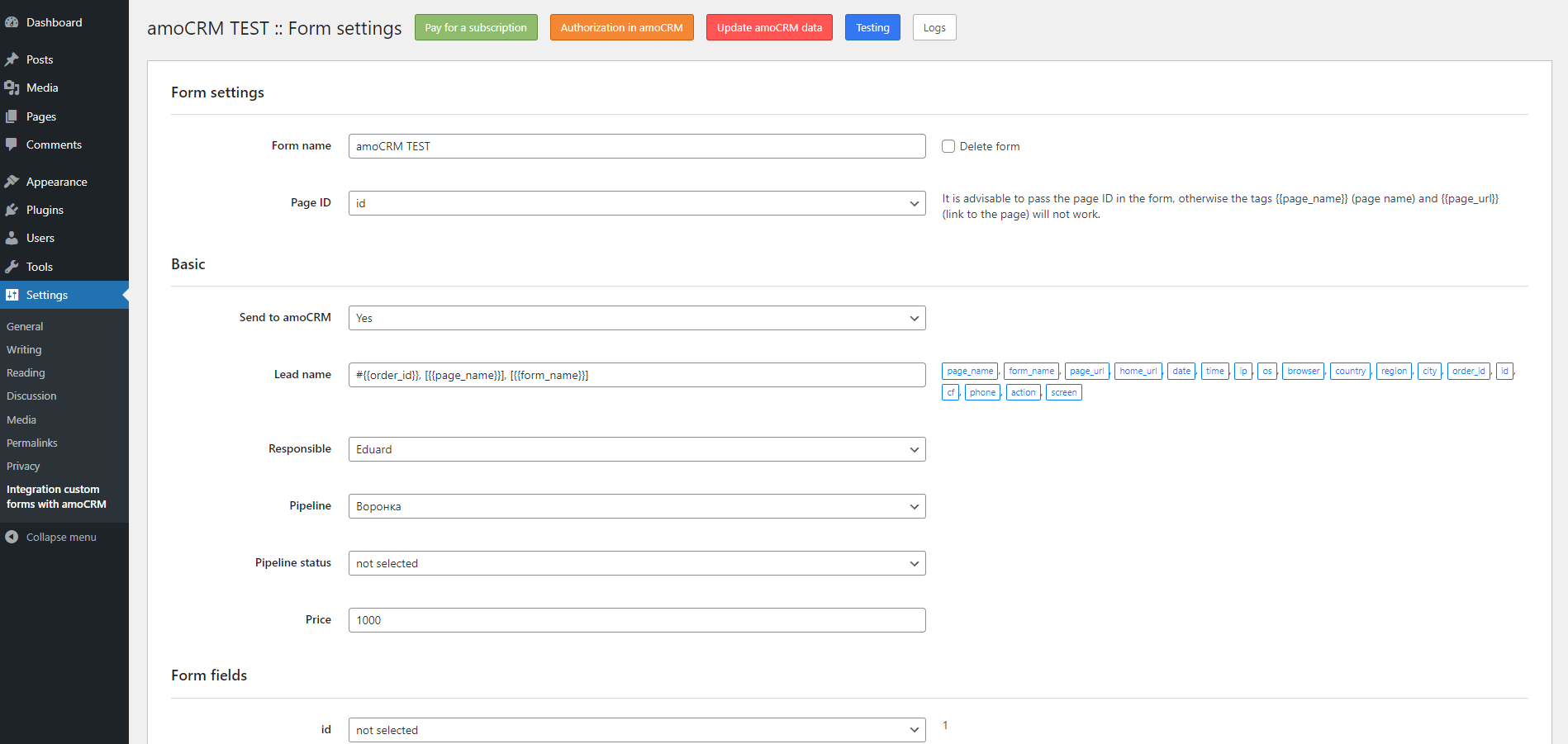The image size is (1568, 744).
Task: Insert the home_url tag
Action: (x=1138, y=371)
